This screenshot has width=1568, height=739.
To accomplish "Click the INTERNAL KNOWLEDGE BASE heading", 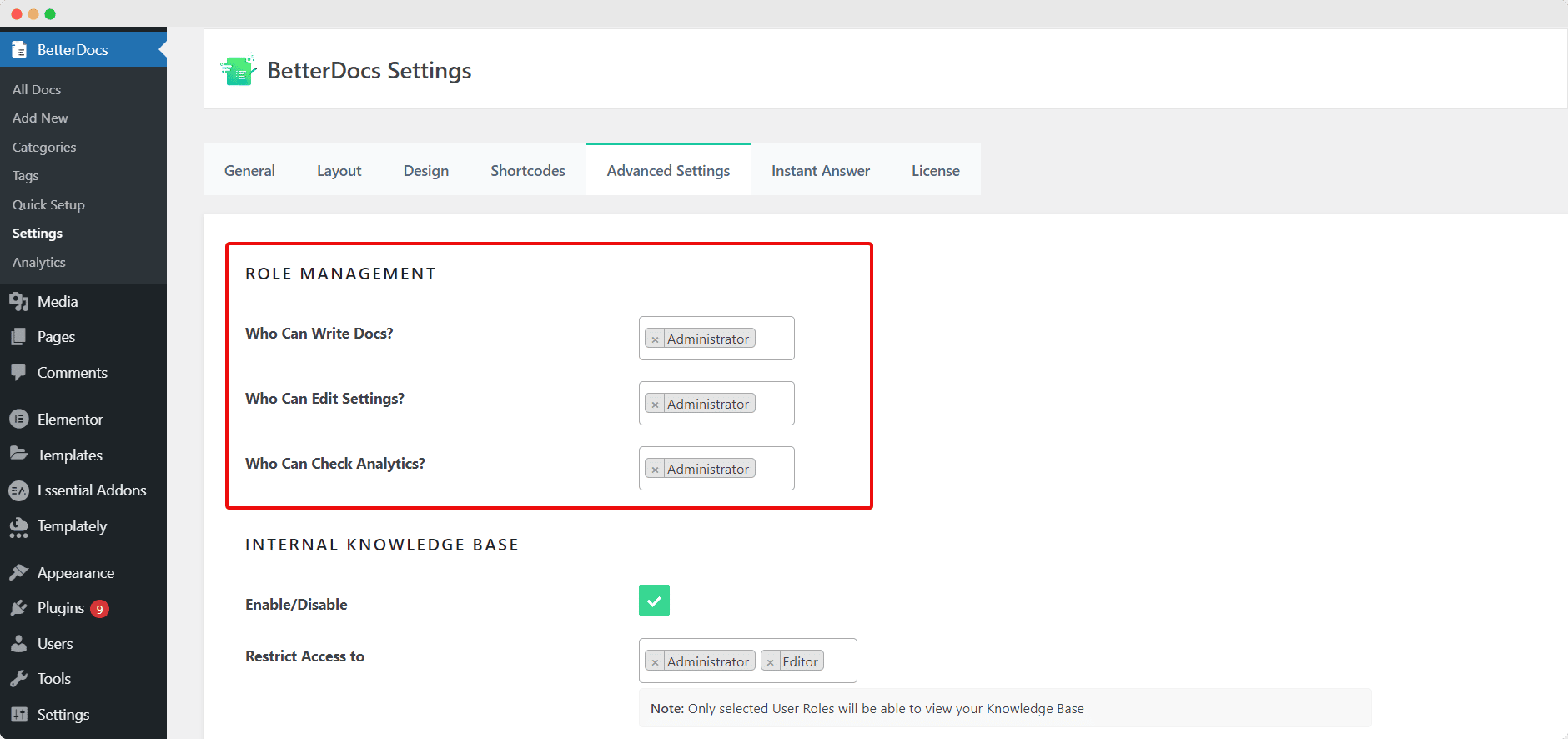I will pos(382,545).
